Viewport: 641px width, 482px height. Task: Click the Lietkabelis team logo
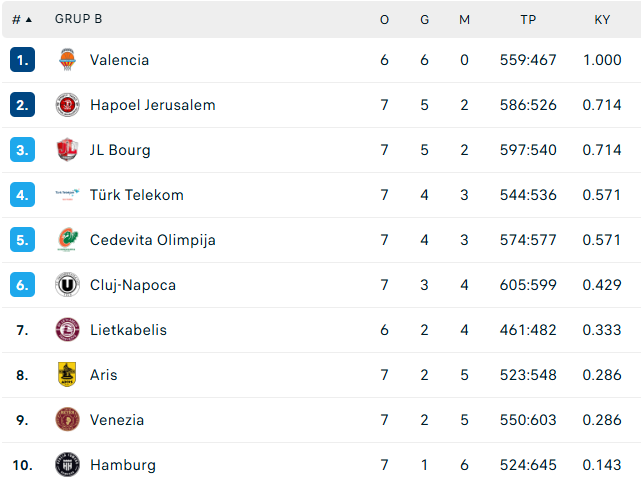coord(67,330)
